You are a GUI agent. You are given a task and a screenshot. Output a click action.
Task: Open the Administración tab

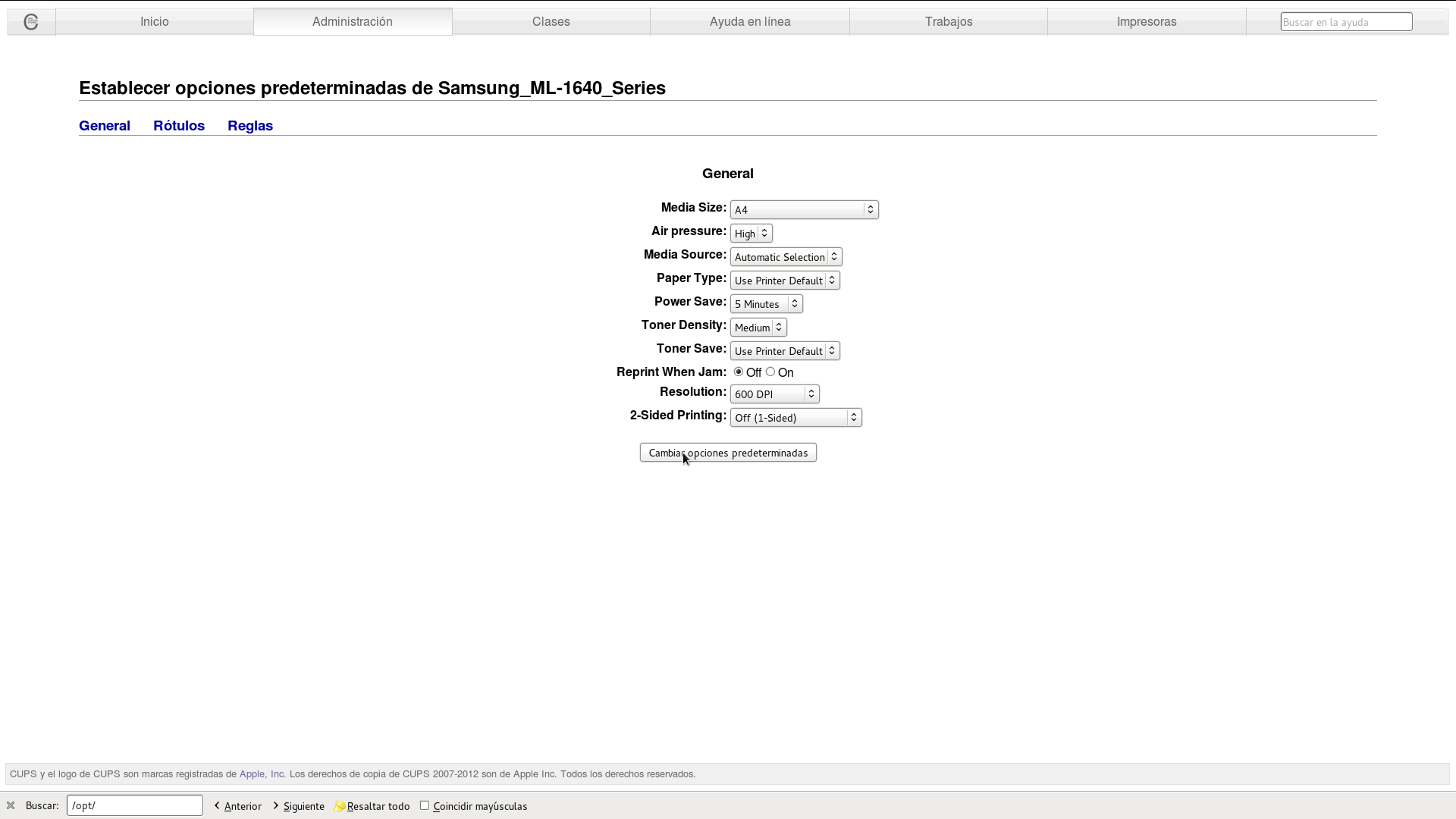[353, 21]
